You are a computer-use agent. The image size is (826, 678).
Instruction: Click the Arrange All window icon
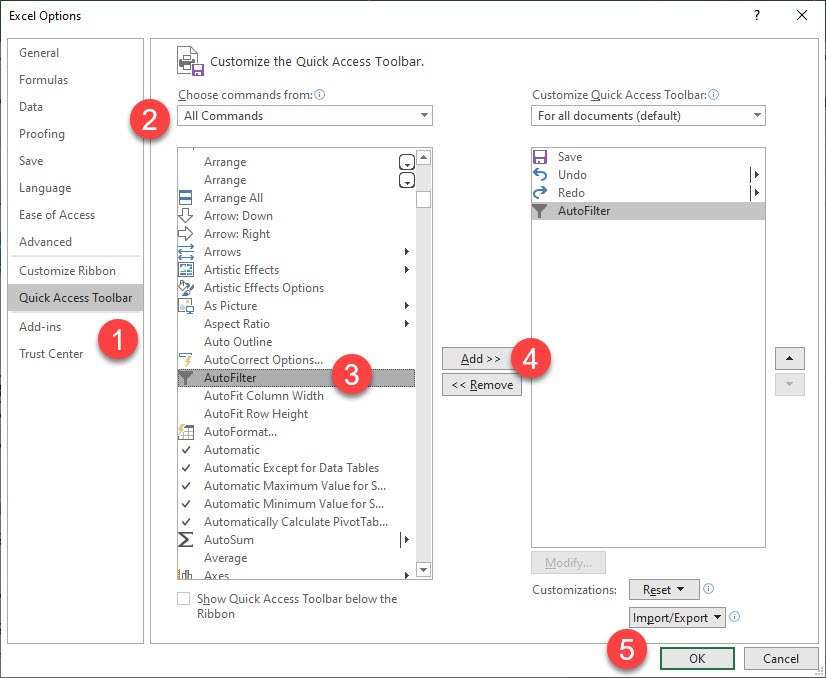click(x=185, y=198)
